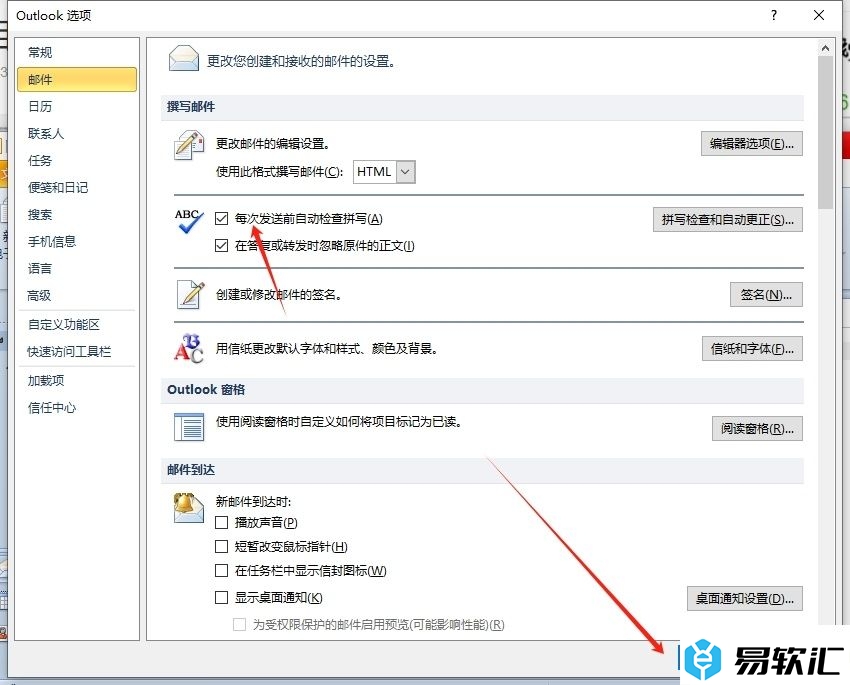Close the Outlook 选项 dialog

[x=819, y=15]
